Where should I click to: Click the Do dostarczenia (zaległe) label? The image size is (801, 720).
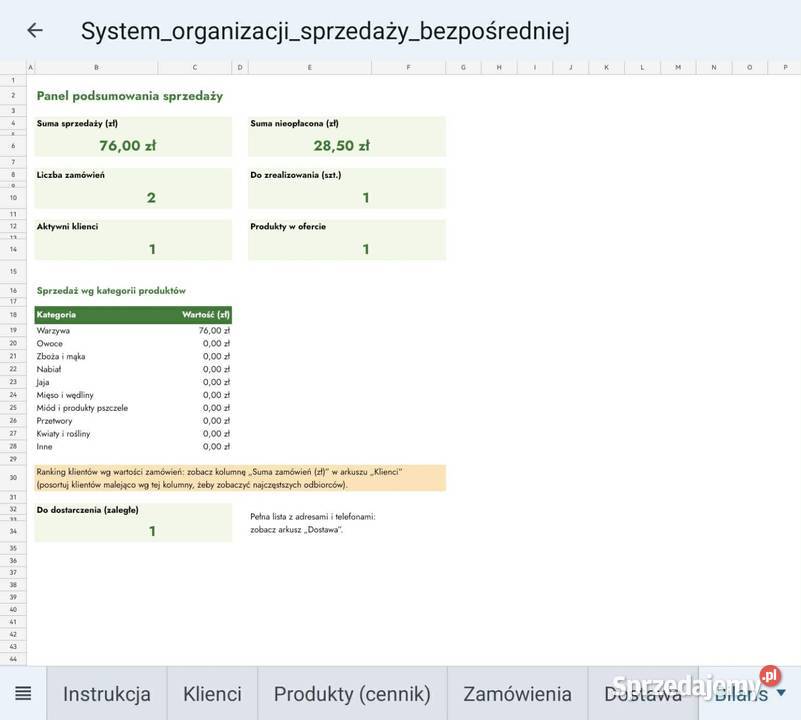click(87, 510)
